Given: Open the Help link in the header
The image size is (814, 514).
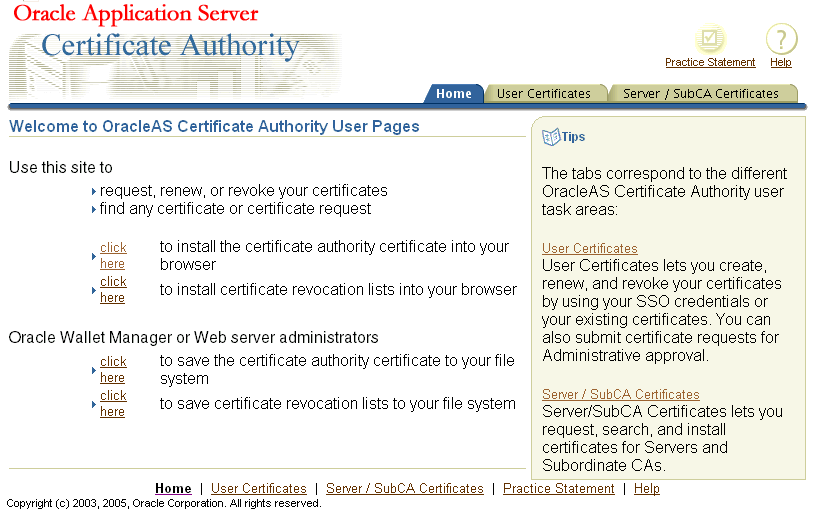Looking at the screenshot, I should tap(780, 62).
